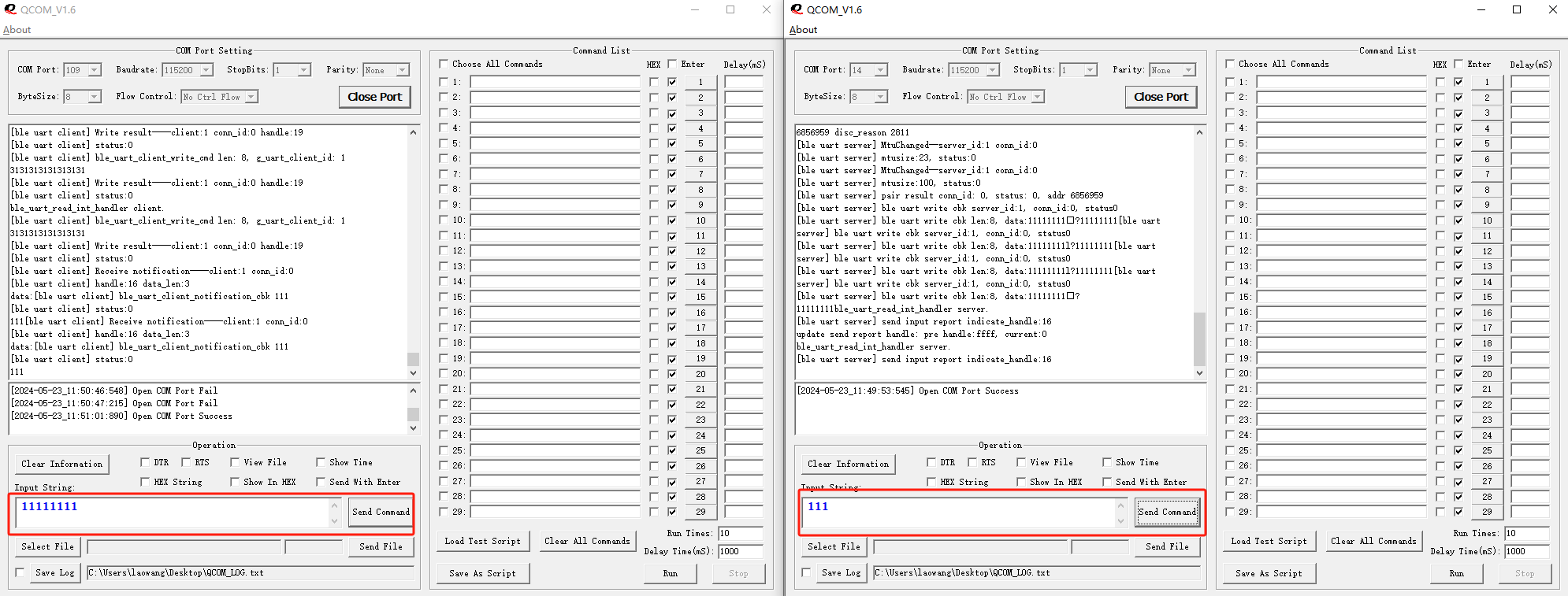Click Close Port in the left window
This screenshot has height=596, width=1568.
pyautogui.click(x=374, y=97)
